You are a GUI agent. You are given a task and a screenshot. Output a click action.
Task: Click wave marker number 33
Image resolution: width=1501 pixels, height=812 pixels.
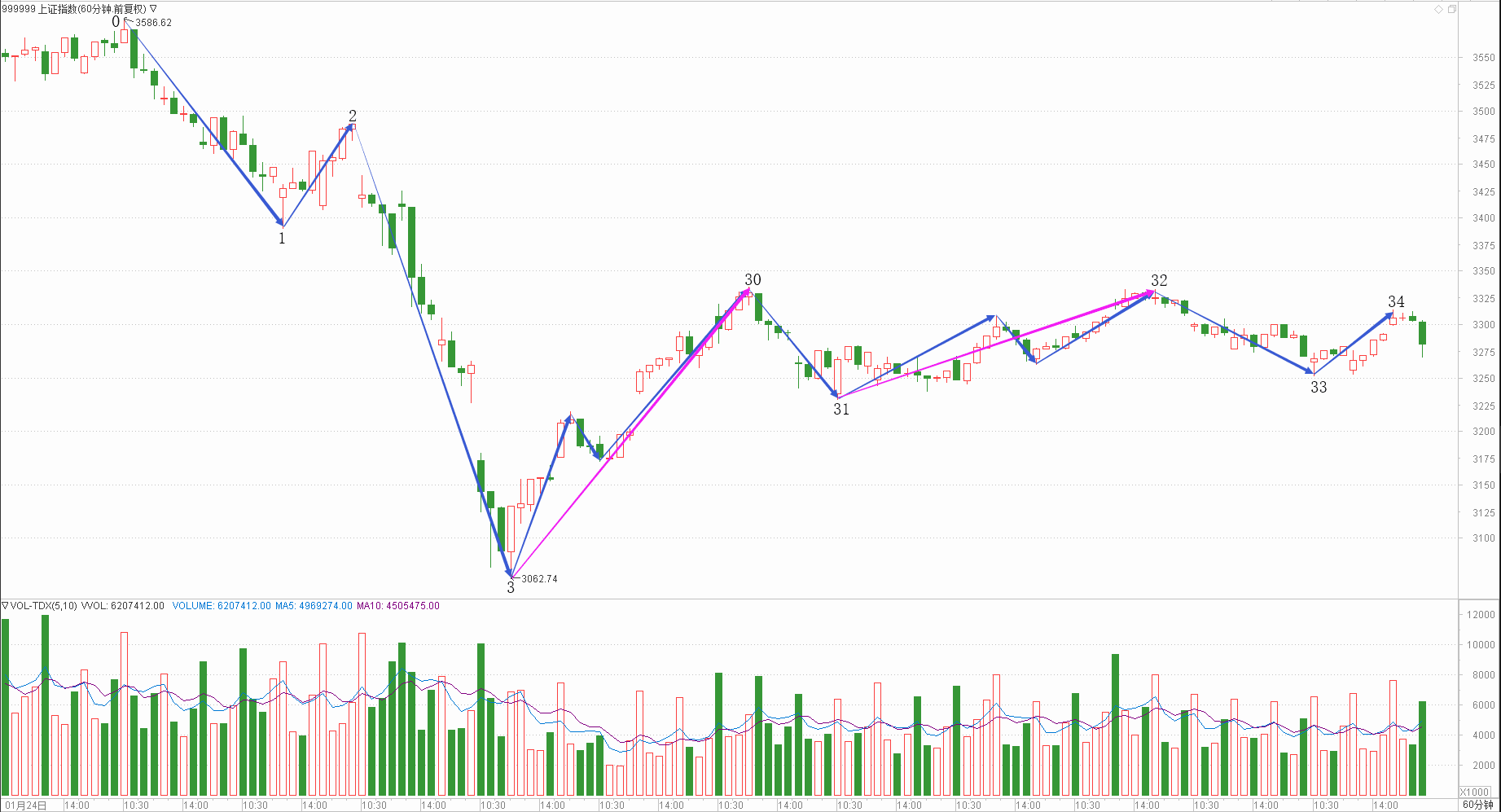1319,388
